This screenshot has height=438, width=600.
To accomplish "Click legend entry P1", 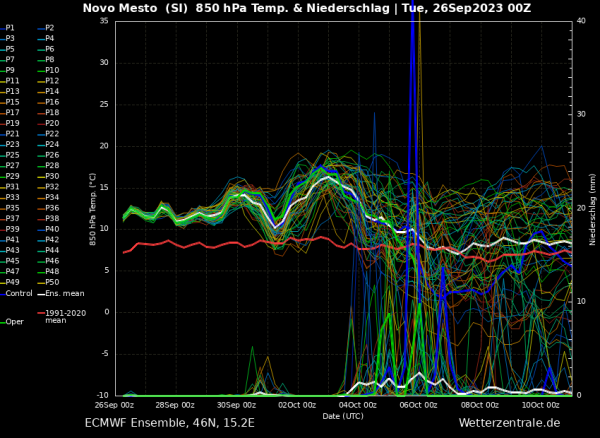I will (x=7, y=28).
